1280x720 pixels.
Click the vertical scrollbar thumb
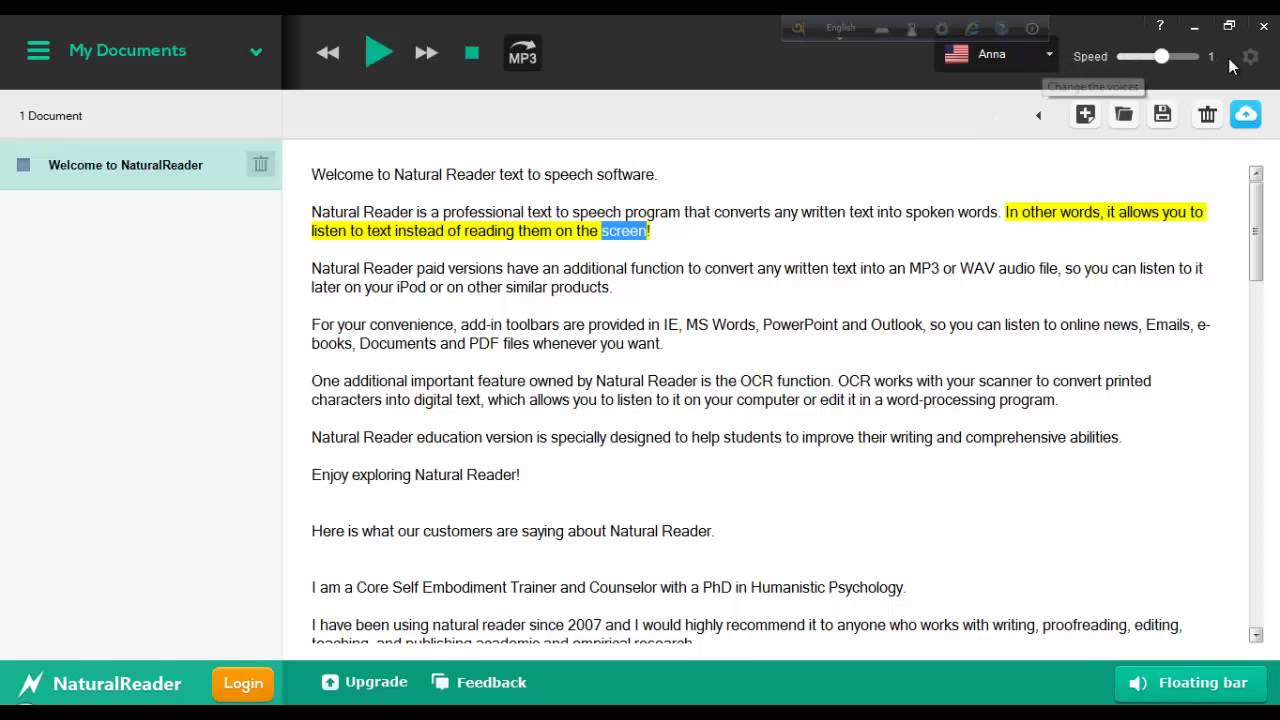1256,231
